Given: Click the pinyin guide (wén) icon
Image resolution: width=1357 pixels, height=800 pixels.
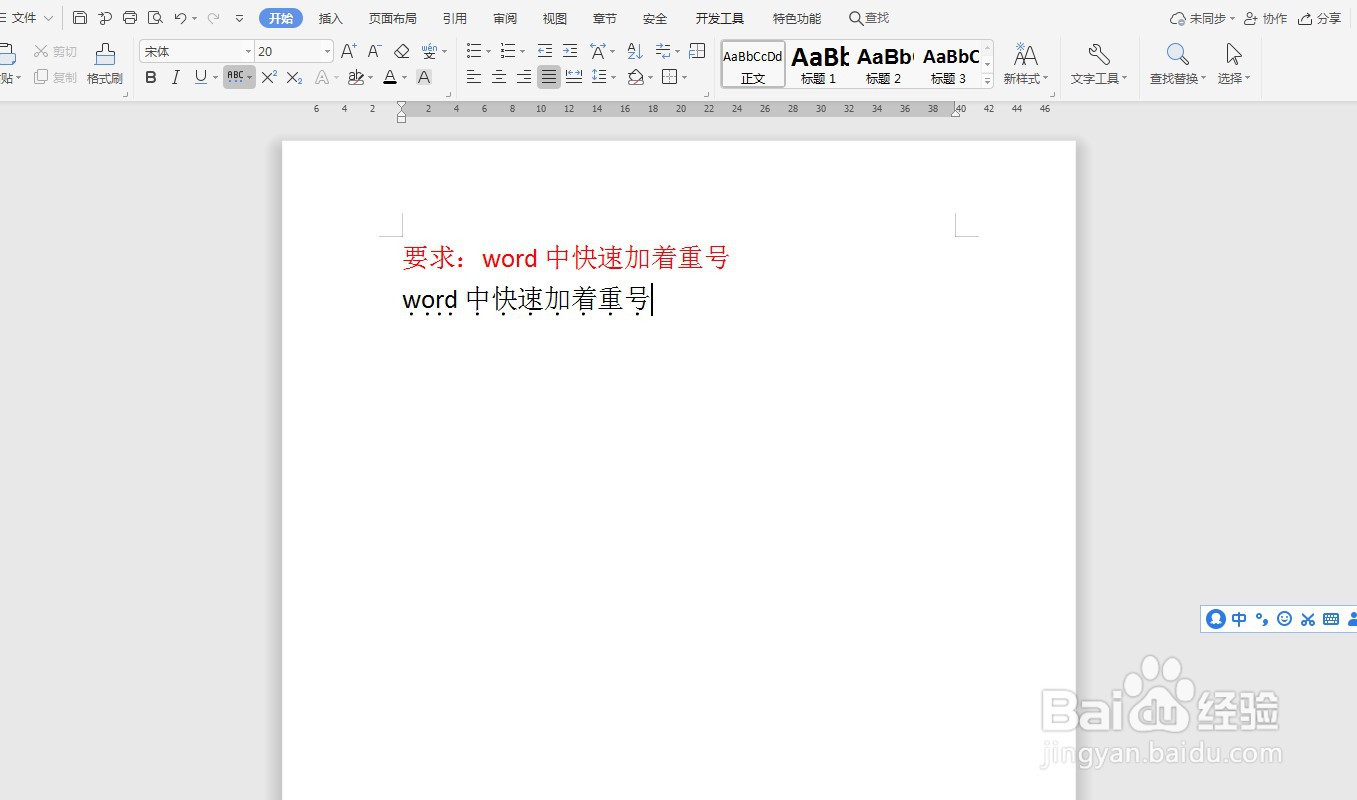Looking at the screenshot, I should [429, 51].
